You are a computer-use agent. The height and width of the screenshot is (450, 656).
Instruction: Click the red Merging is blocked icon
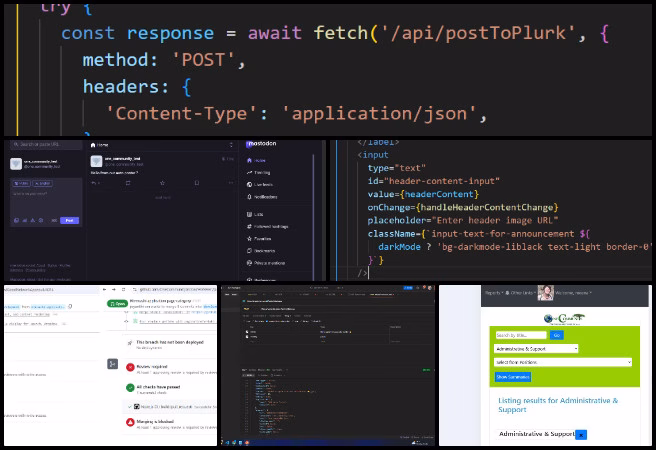pos(130,422)
